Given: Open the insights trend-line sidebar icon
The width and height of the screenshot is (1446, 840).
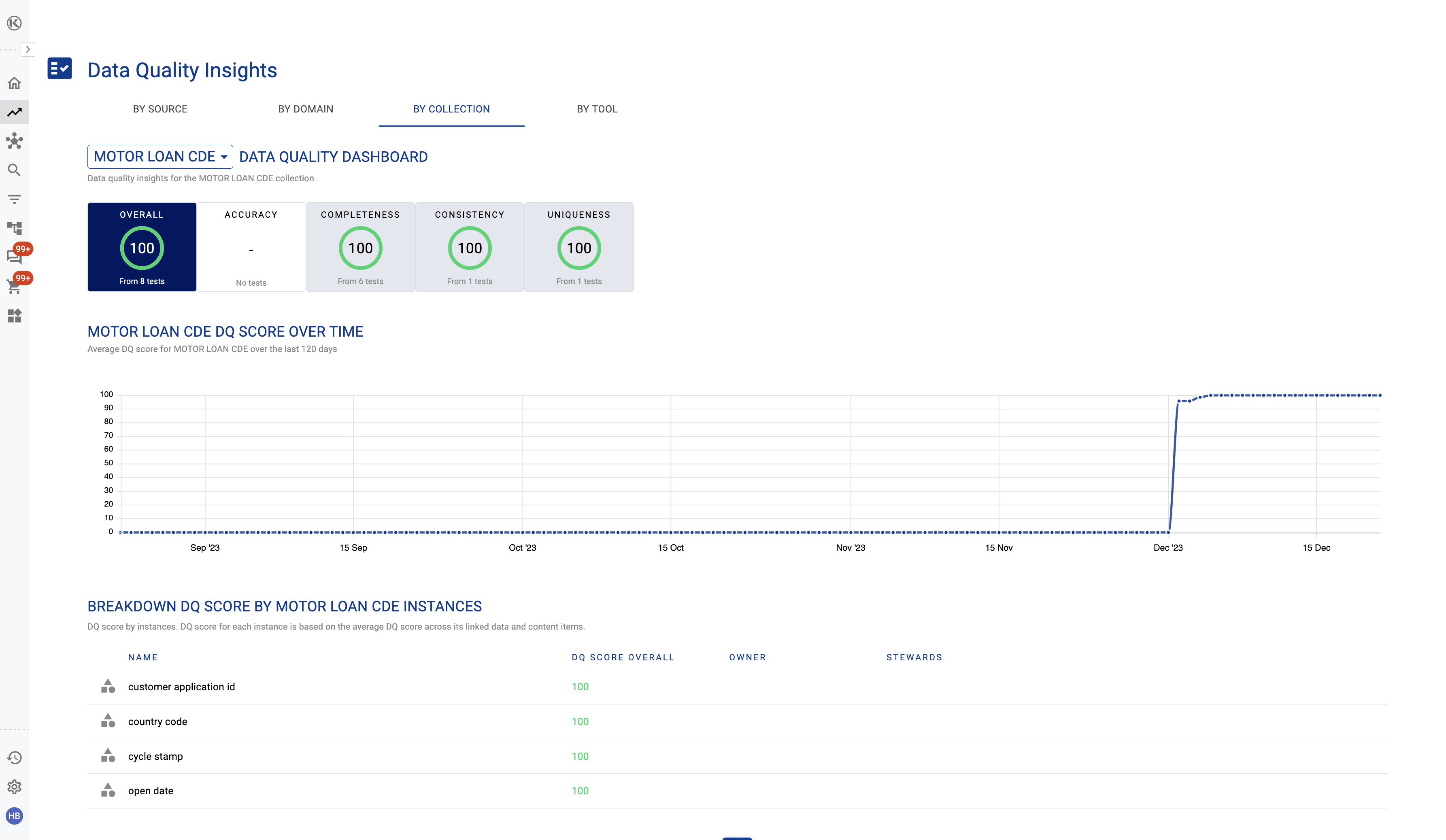Looking at the screenshot, I should tap(14, 112).
